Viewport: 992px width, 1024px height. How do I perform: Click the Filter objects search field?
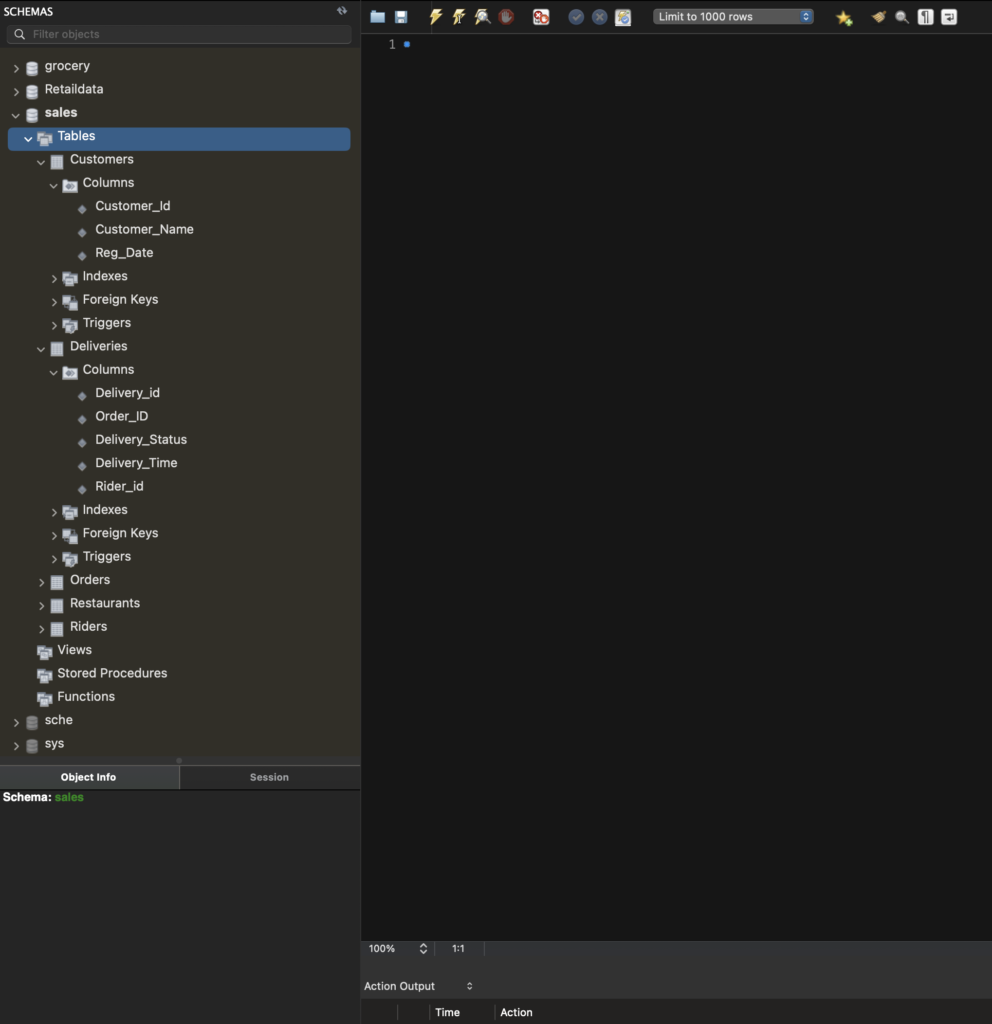pyautogui.click(x=180, y=34)
